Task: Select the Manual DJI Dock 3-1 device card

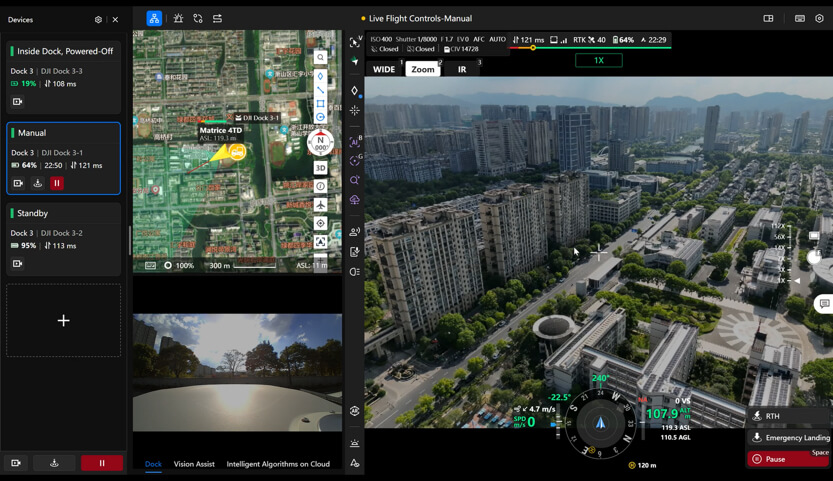Action: click(63, 158)
